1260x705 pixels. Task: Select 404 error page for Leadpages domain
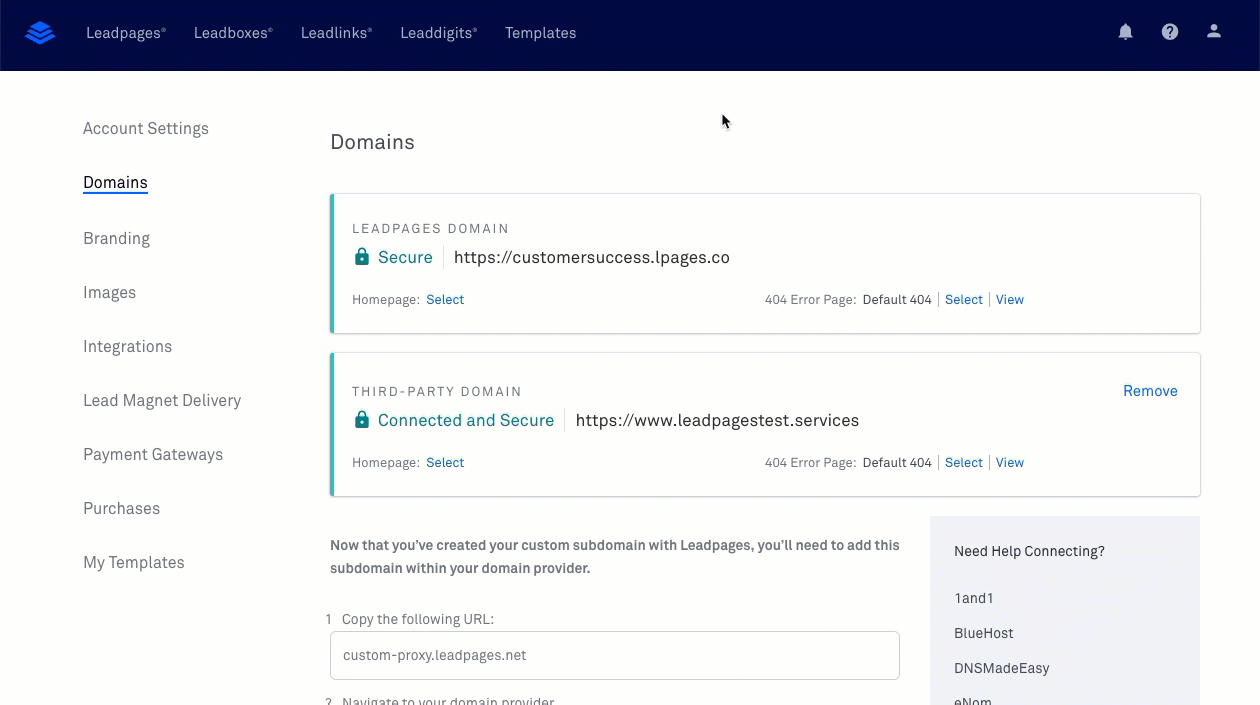pos(964,300)
